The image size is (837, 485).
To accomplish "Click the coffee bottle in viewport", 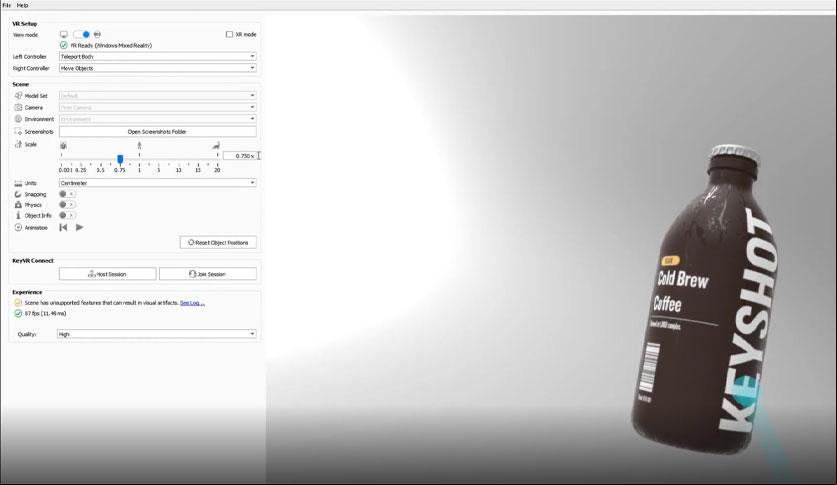I will point(705,299).
